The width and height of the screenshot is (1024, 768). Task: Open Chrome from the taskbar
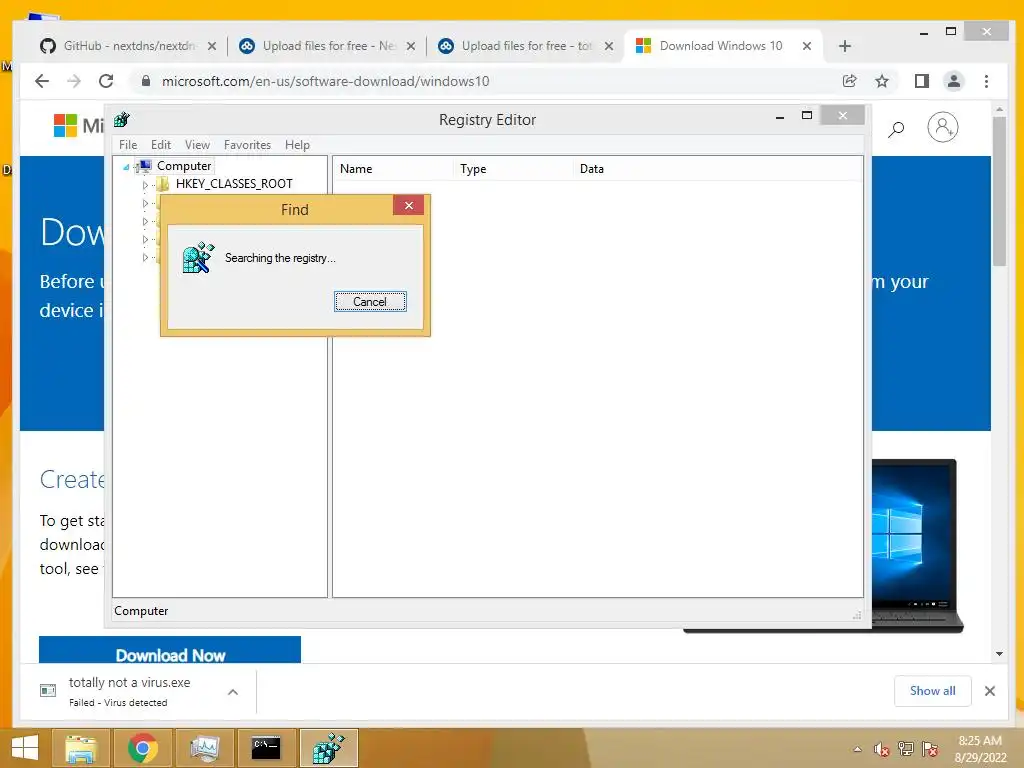(x=142, y=748)
